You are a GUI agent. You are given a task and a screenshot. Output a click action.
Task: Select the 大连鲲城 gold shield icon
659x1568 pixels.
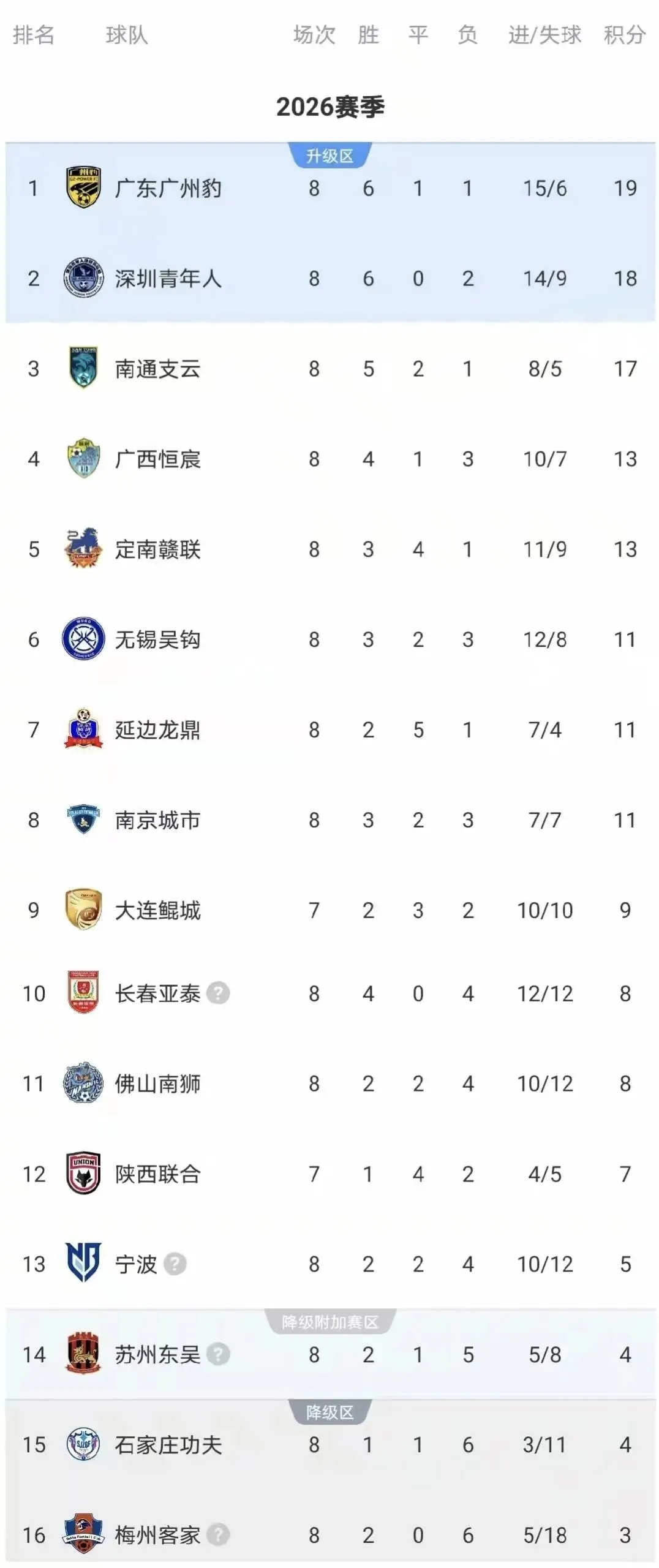coord(83,910)
